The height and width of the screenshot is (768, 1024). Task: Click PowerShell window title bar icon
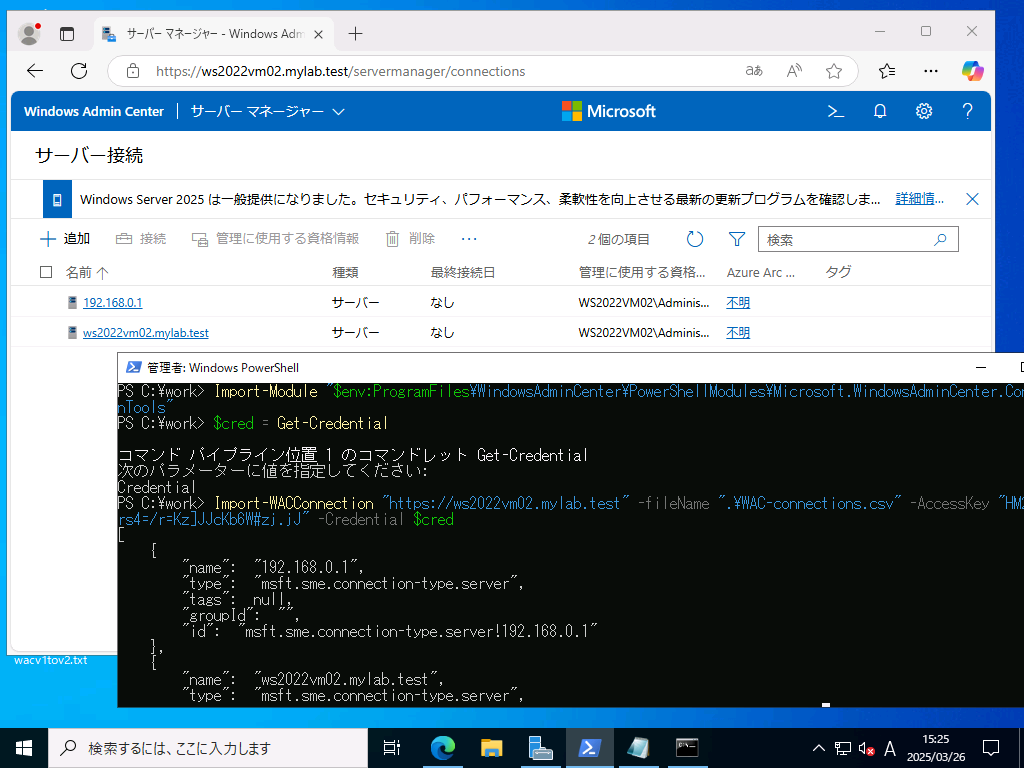pos(133,368)
